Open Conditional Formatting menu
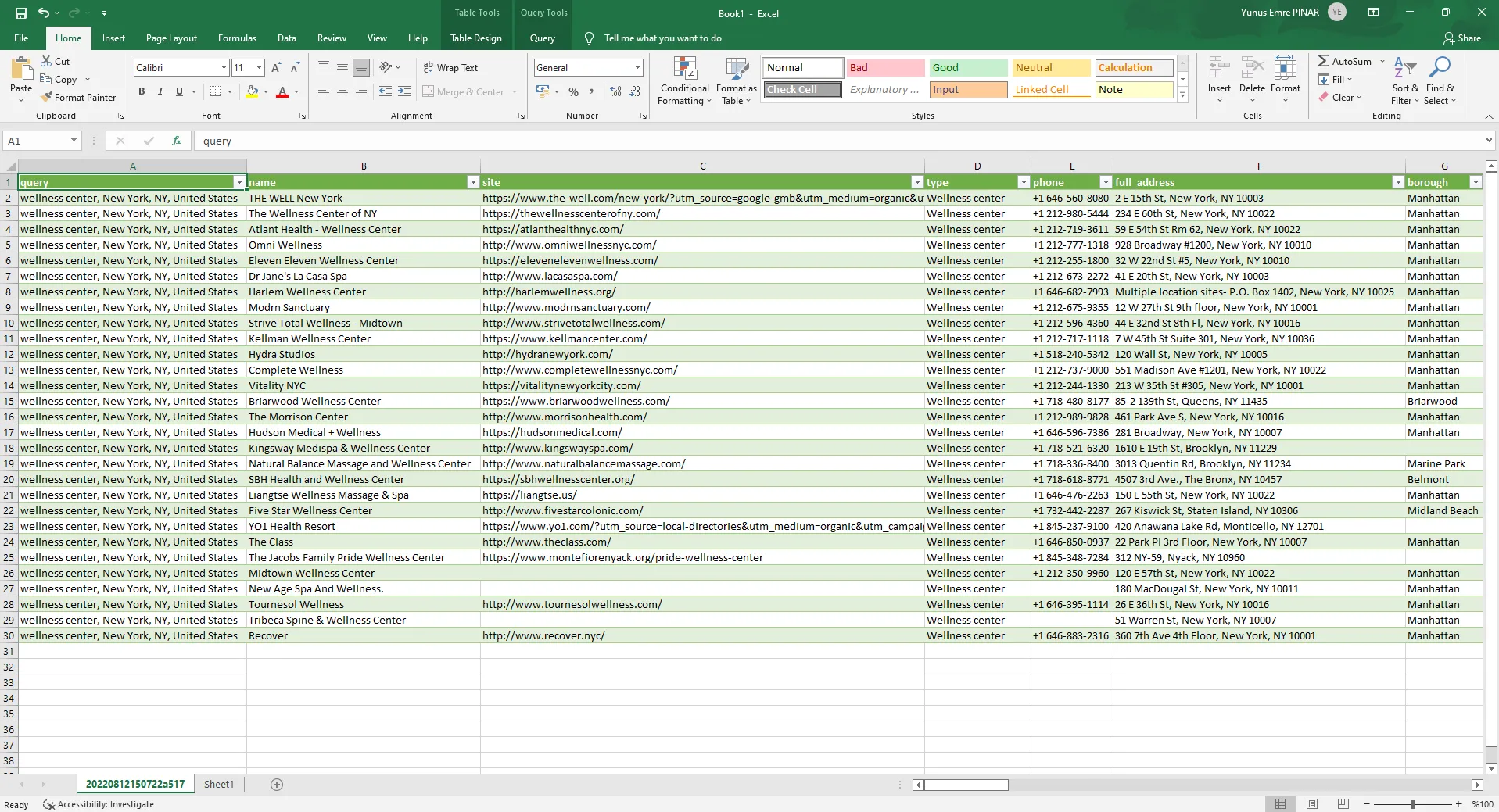 pyautogui.click(x=684, y=81)
